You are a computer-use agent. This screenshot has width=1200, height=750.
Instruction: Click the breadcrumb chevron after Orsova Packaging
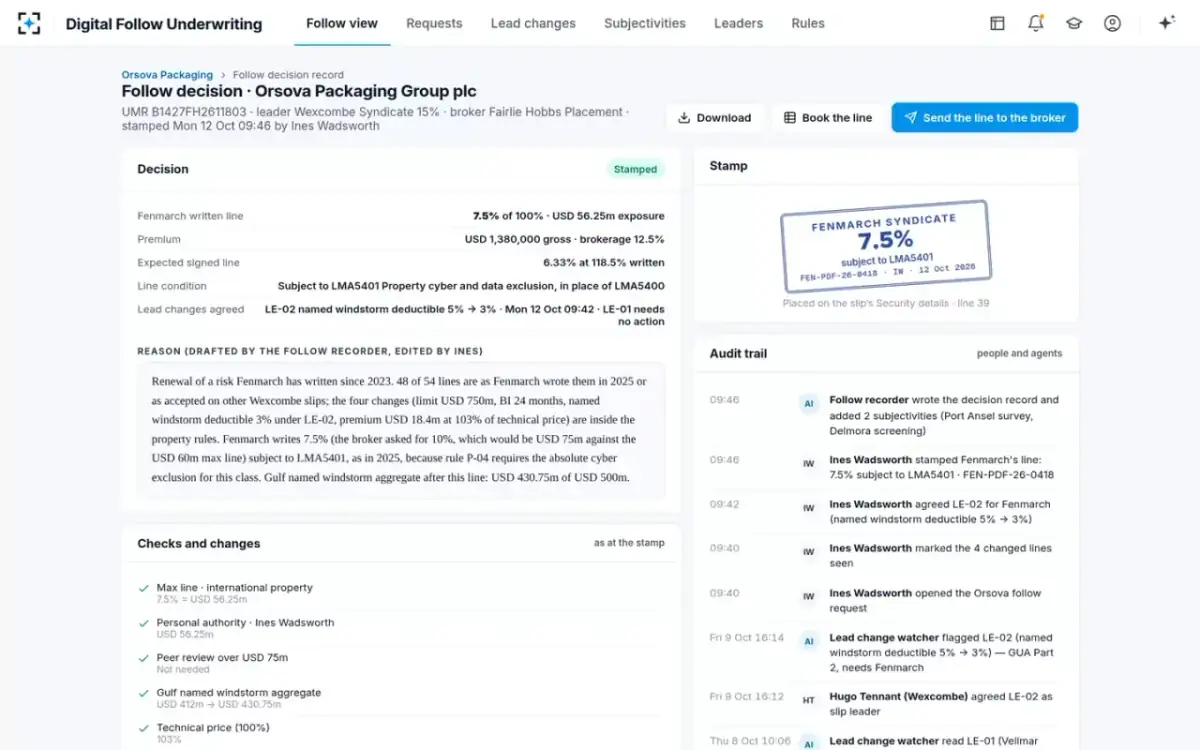(223, 75)
